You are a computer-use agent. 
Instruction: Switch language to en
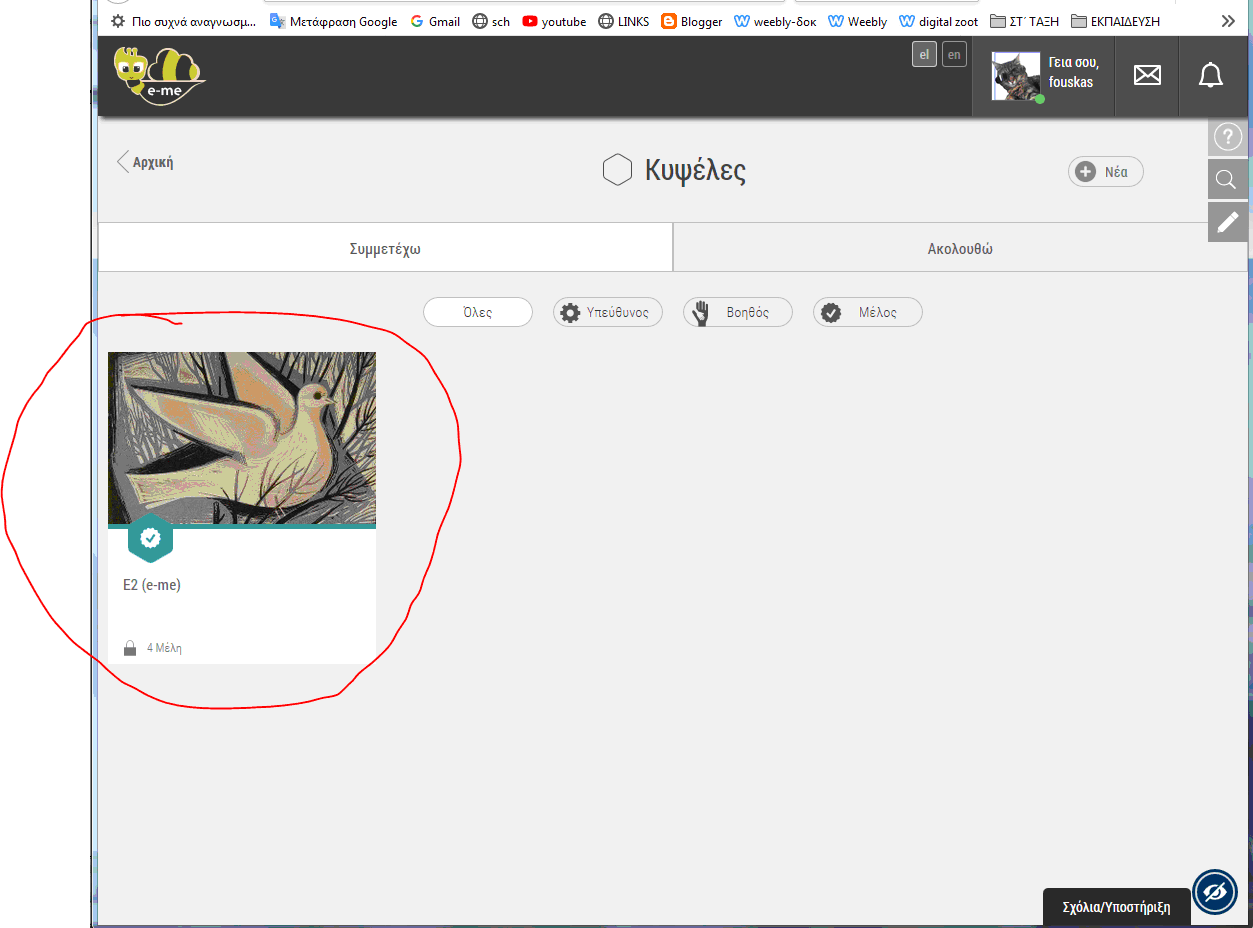point(954,55)
